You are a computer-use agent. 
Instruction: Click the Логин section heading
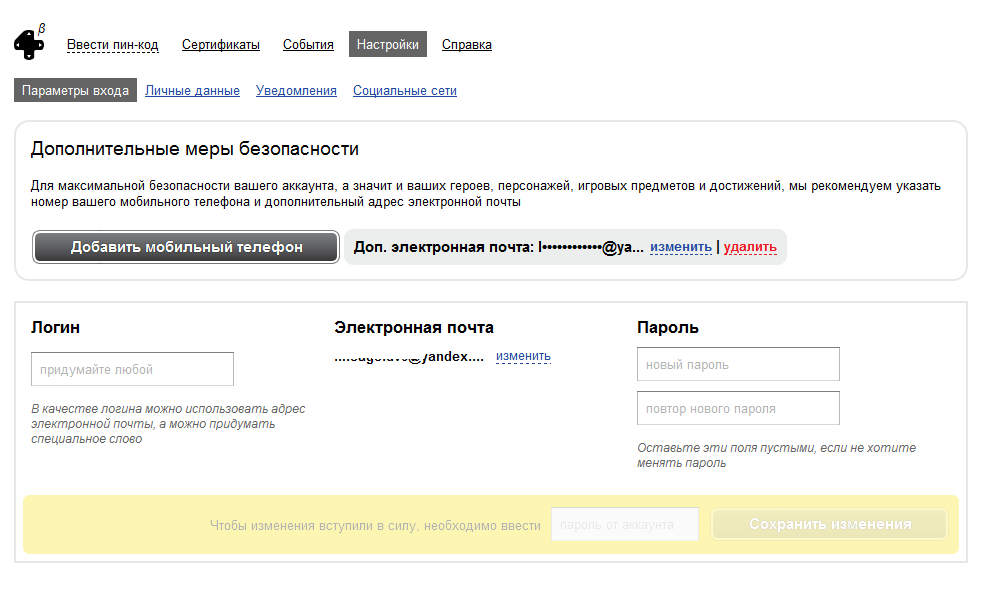55,328
